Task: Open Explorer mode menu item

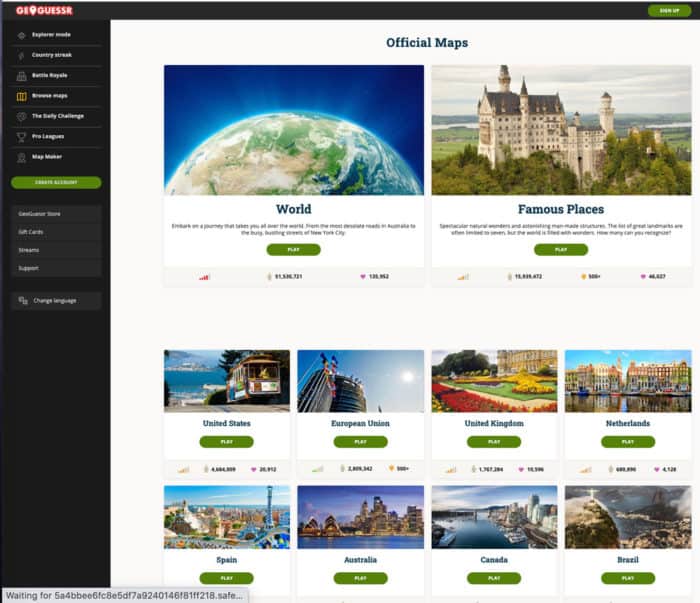Action: click(57, 35)
